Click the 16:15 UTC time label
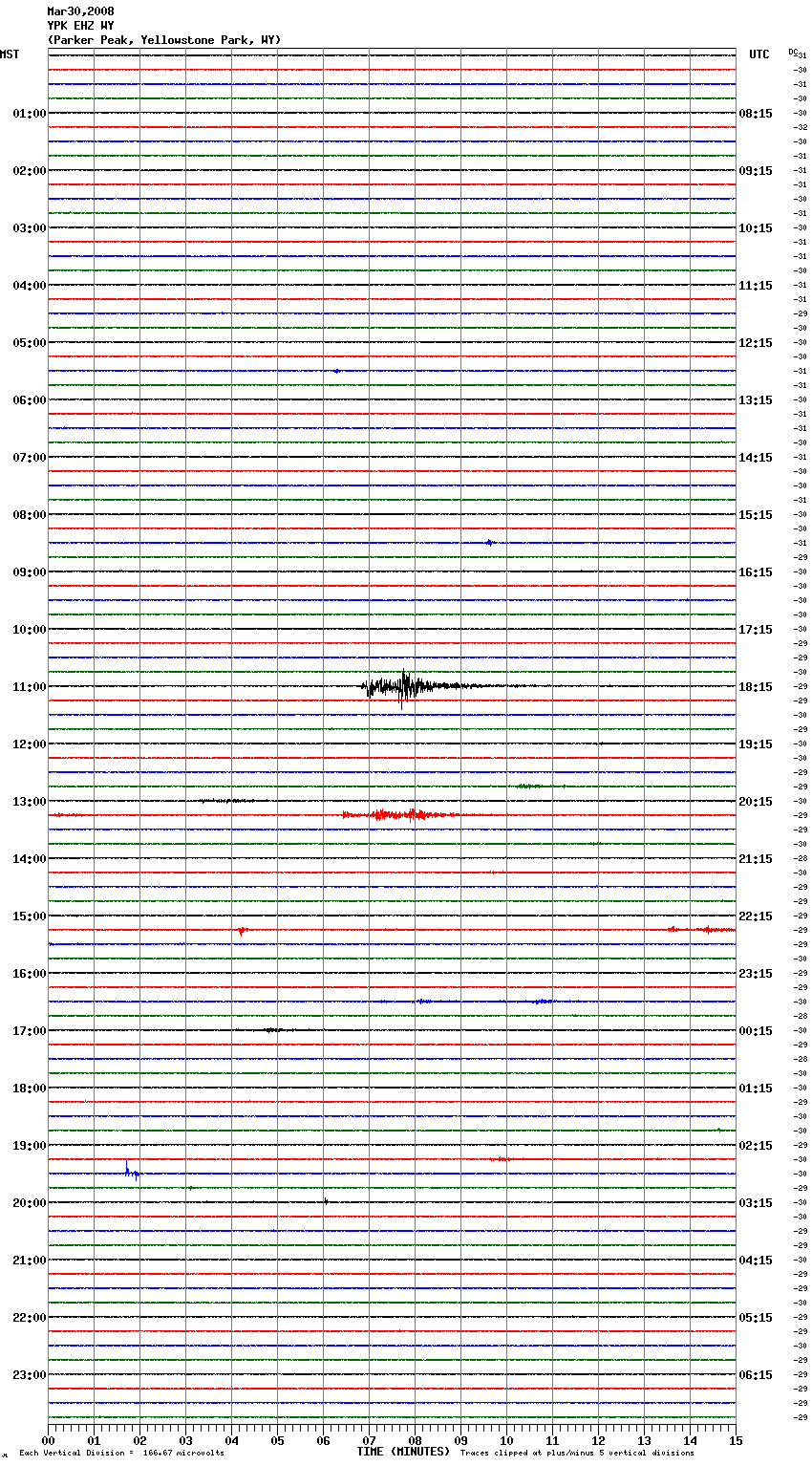The height and width of the screenshot is (1466, 812). coord(756,572)
